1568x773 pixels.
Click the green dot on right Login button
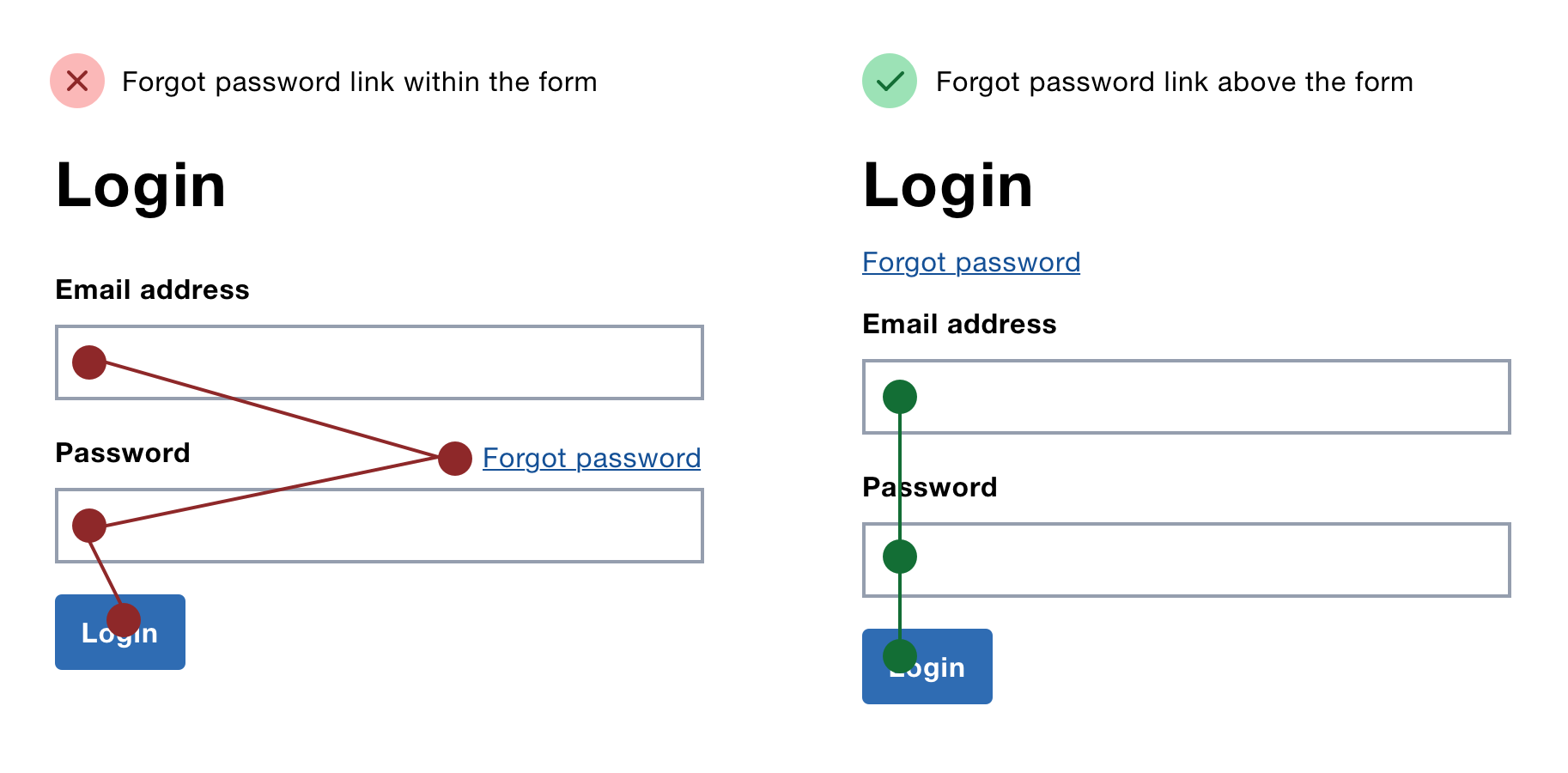[900, 656]
